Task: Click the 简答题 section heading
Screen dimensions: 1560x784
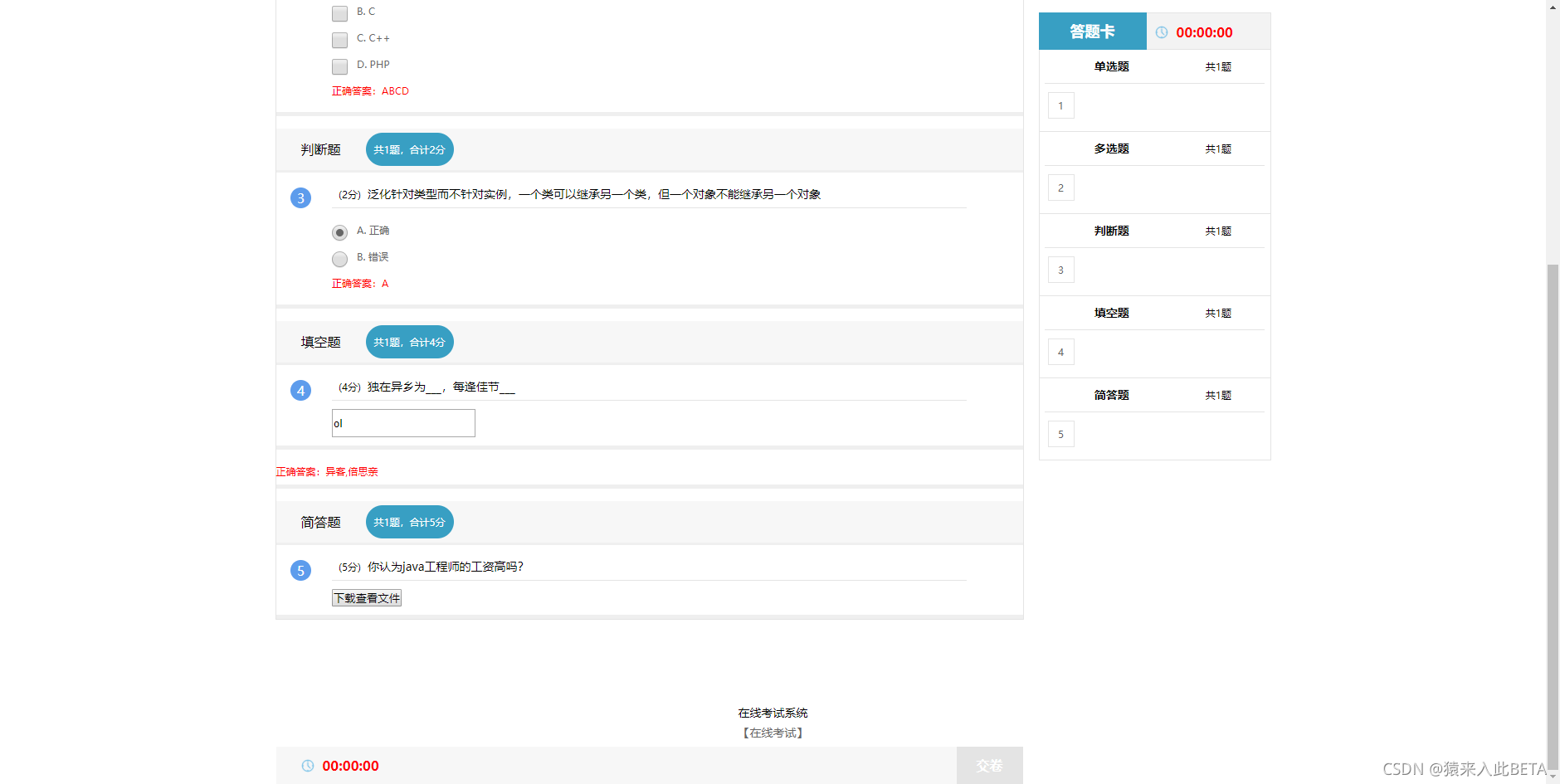Action: click(321, 522)
